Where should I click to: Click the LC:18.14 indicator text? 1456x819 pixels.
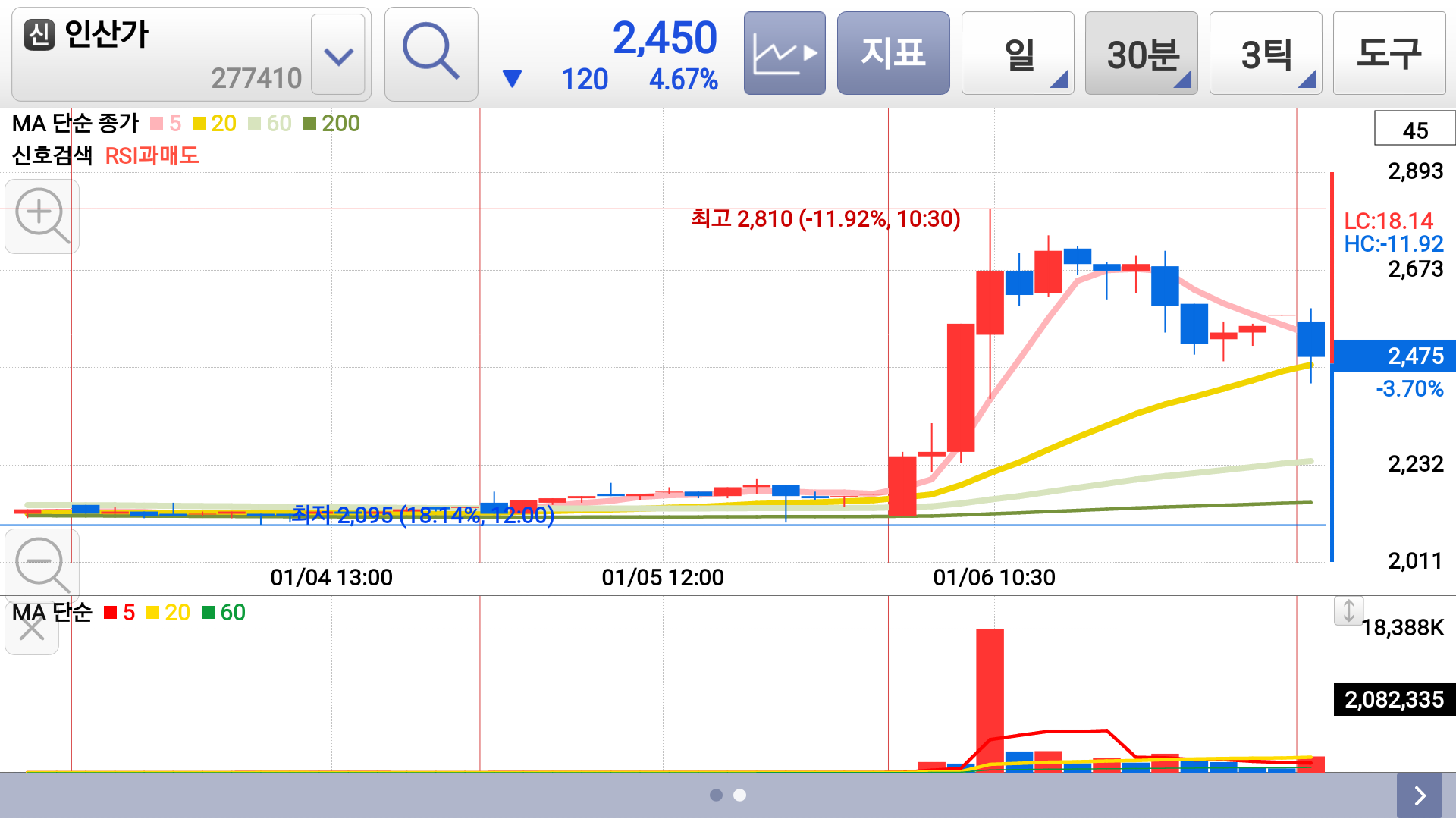(x=1389, y=221)
